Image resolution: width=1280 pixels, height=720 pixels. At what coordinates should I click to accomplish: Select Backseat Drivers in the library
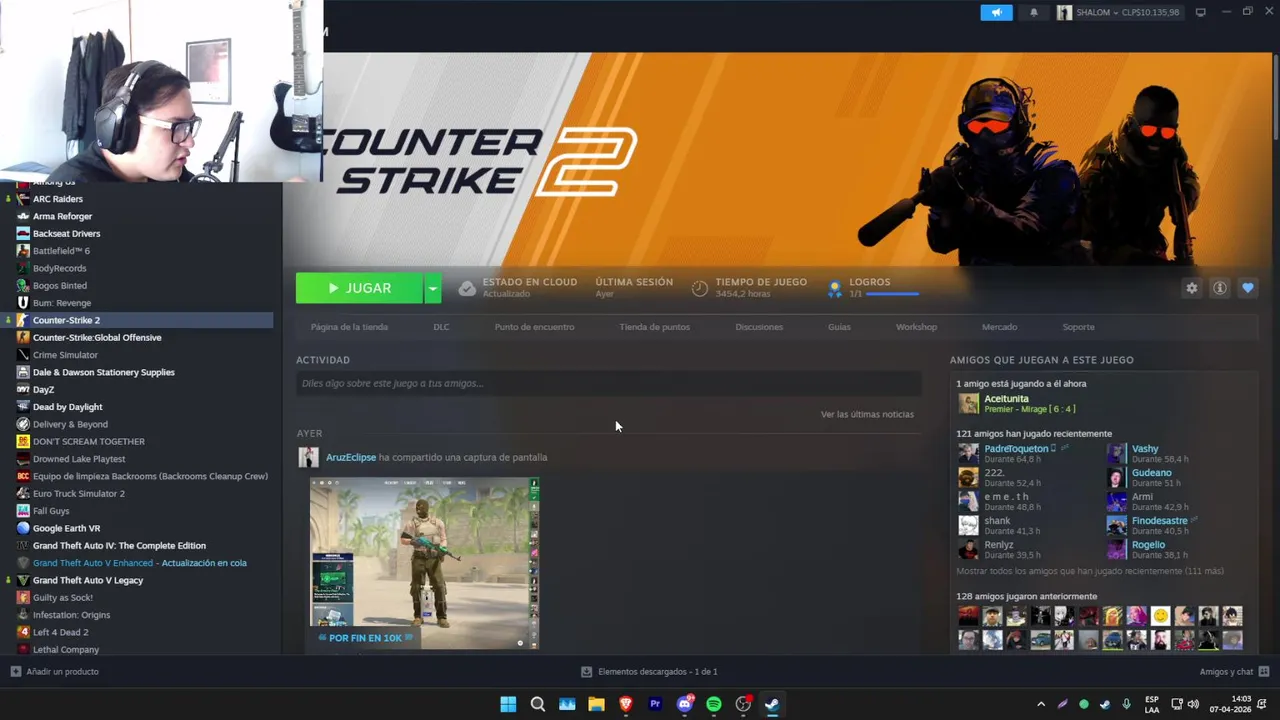click(66, 233)
